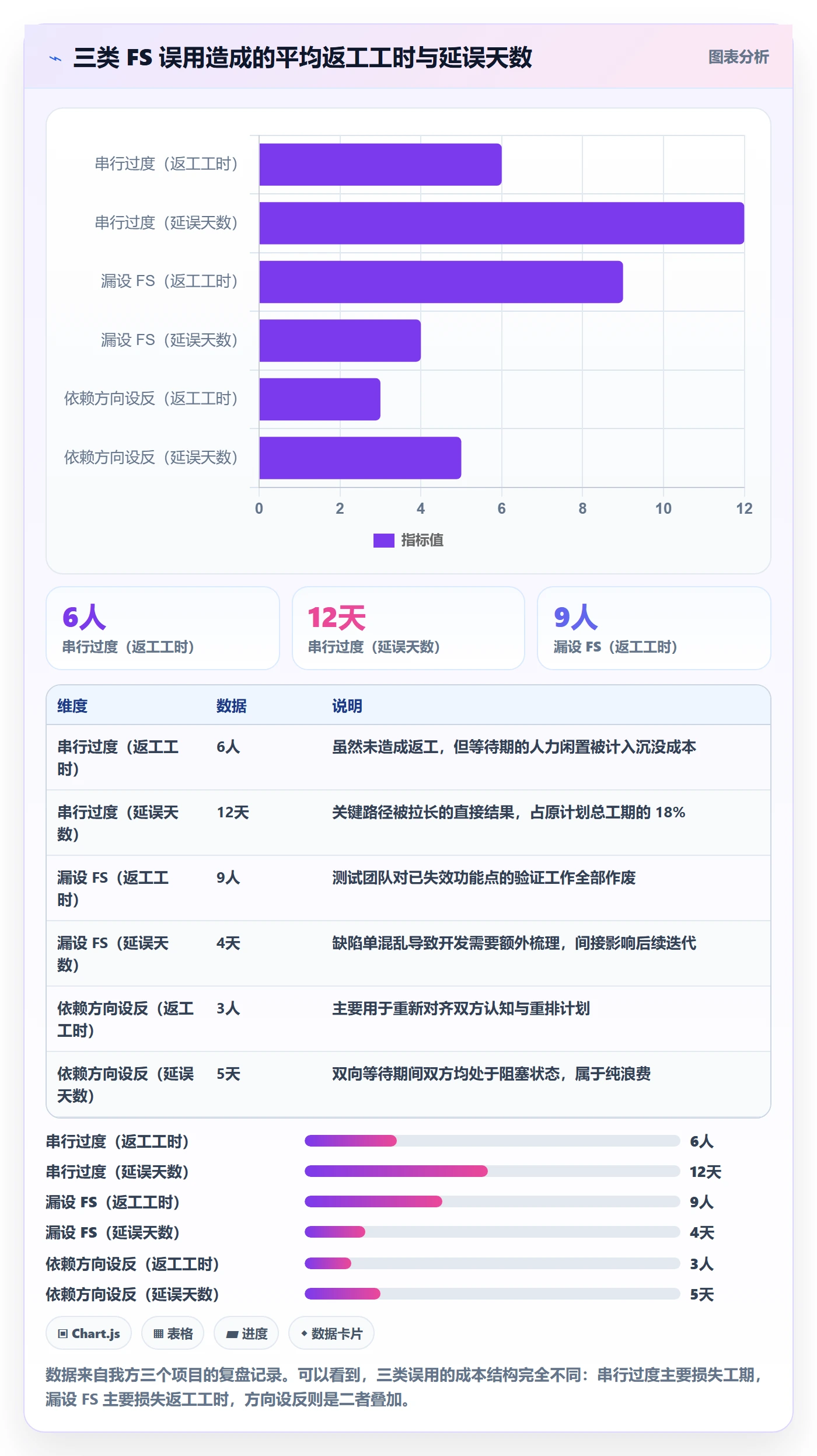Click the 进度 tag chip

246,1334
